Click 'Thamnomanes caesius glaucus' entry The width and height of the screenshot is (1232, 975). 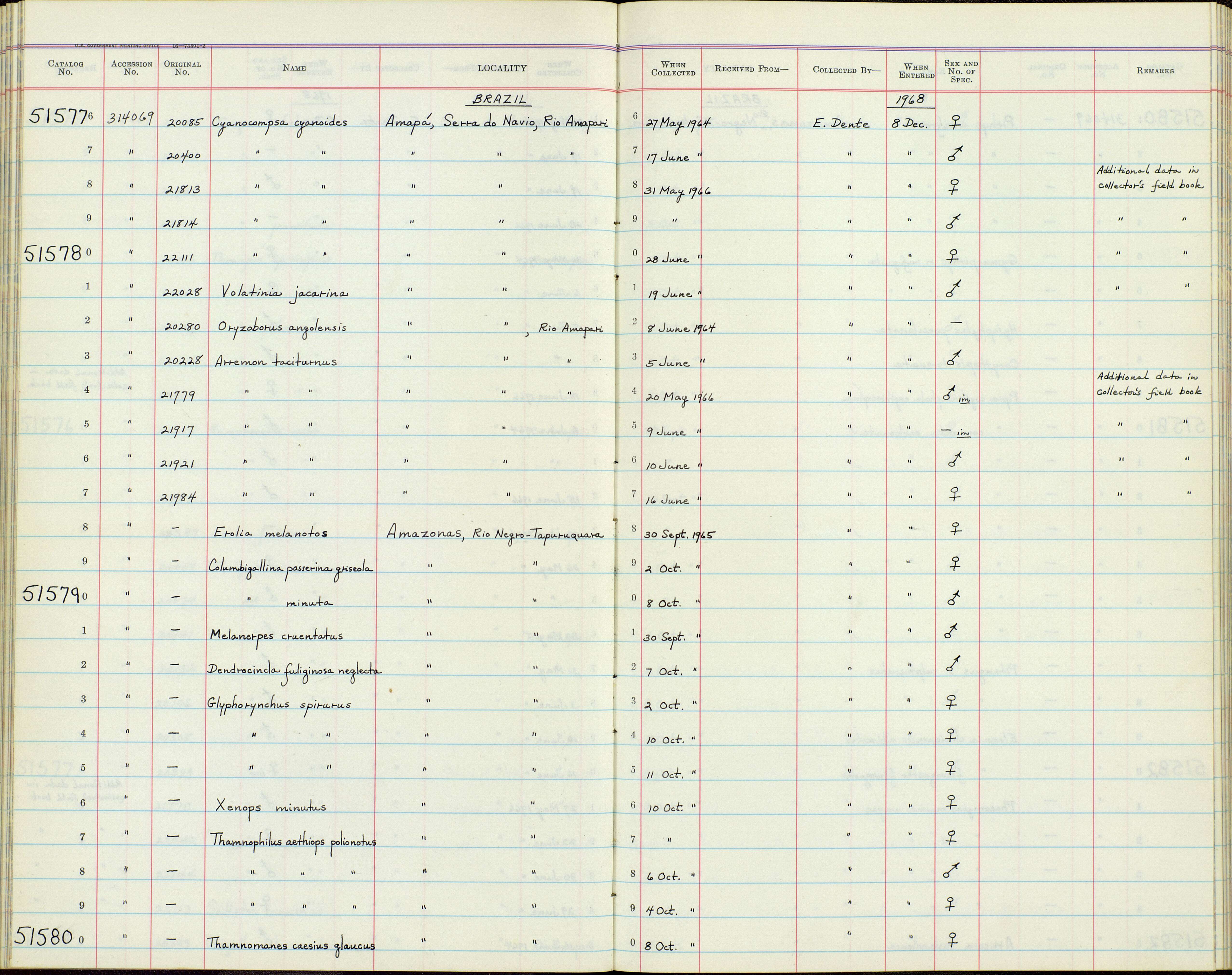coord(291,945)
